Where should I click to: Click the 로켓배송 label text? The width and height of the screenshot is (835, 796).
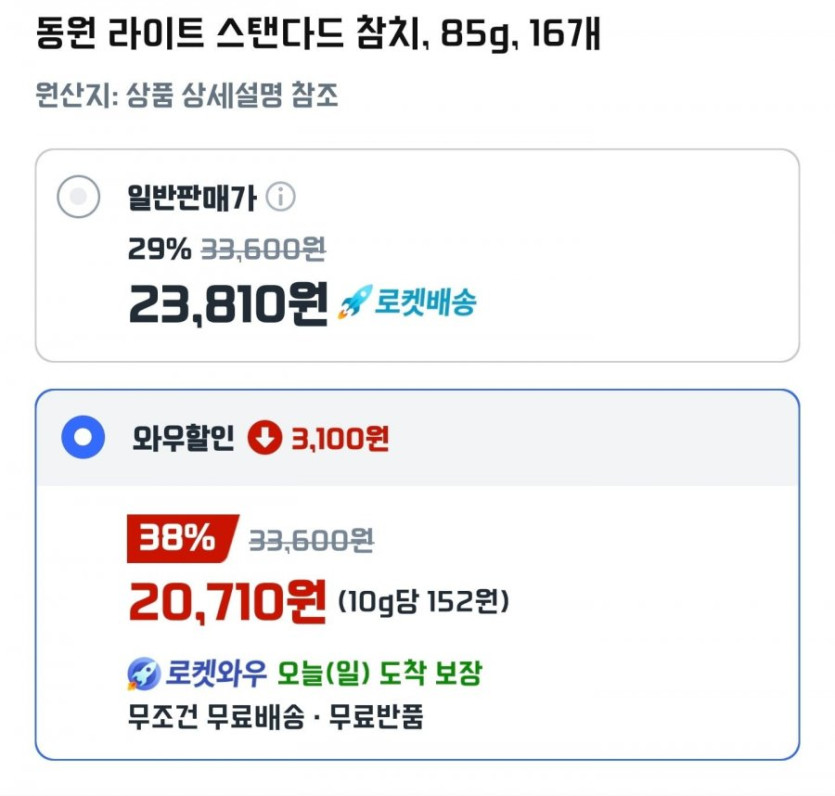425,302
